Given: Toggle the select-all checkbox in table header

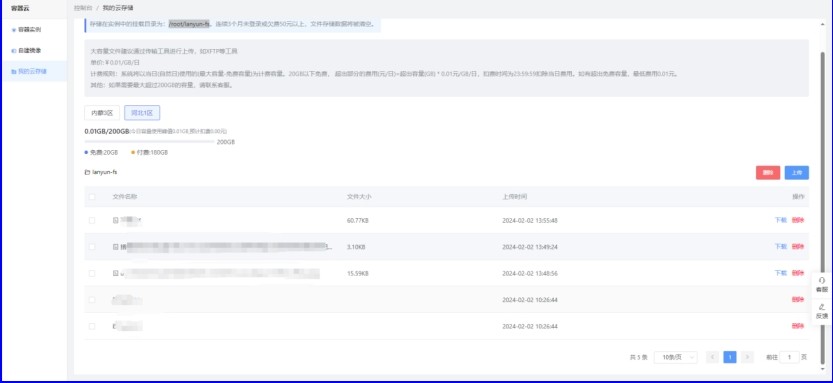Looking at the screenshot, I should tap(92, 197).
